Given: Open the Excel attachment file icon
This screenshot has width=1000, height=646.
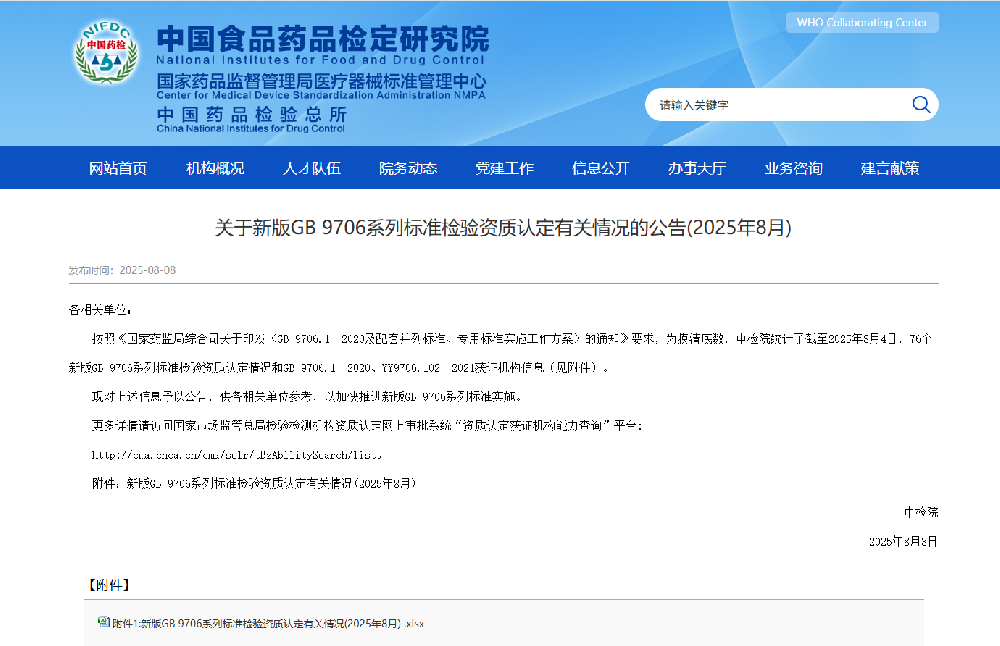Looking at the screenshot, I should tap(102, 622).
